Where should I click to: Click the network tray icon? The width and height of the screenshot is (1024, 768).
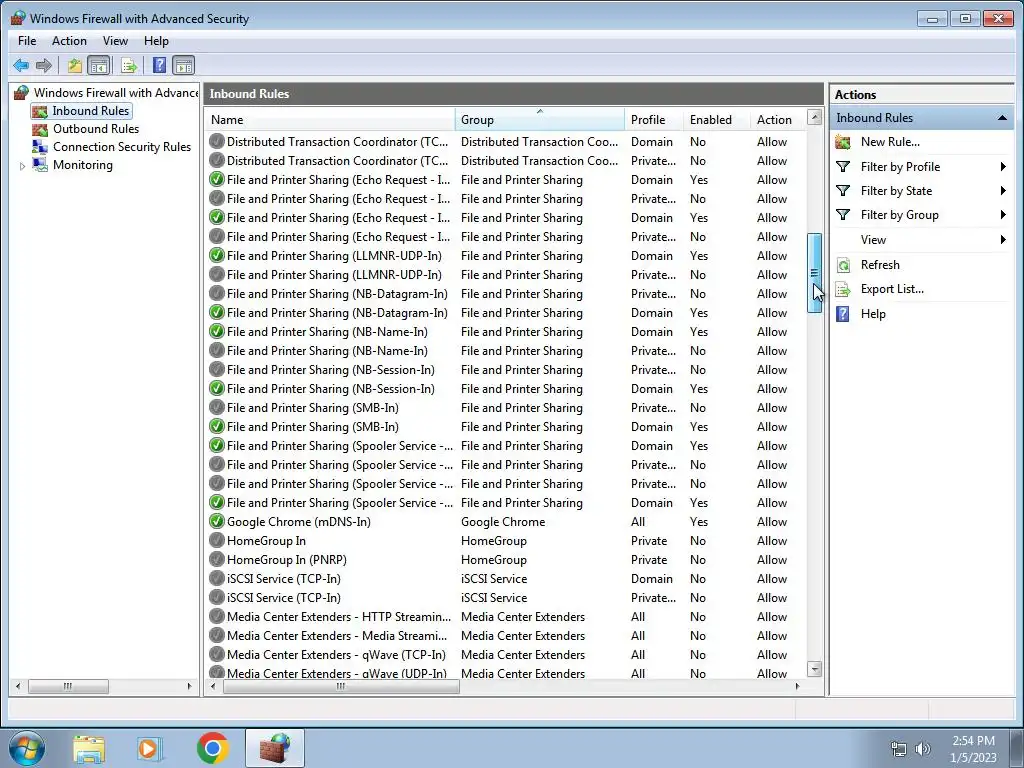pos(899,749)
